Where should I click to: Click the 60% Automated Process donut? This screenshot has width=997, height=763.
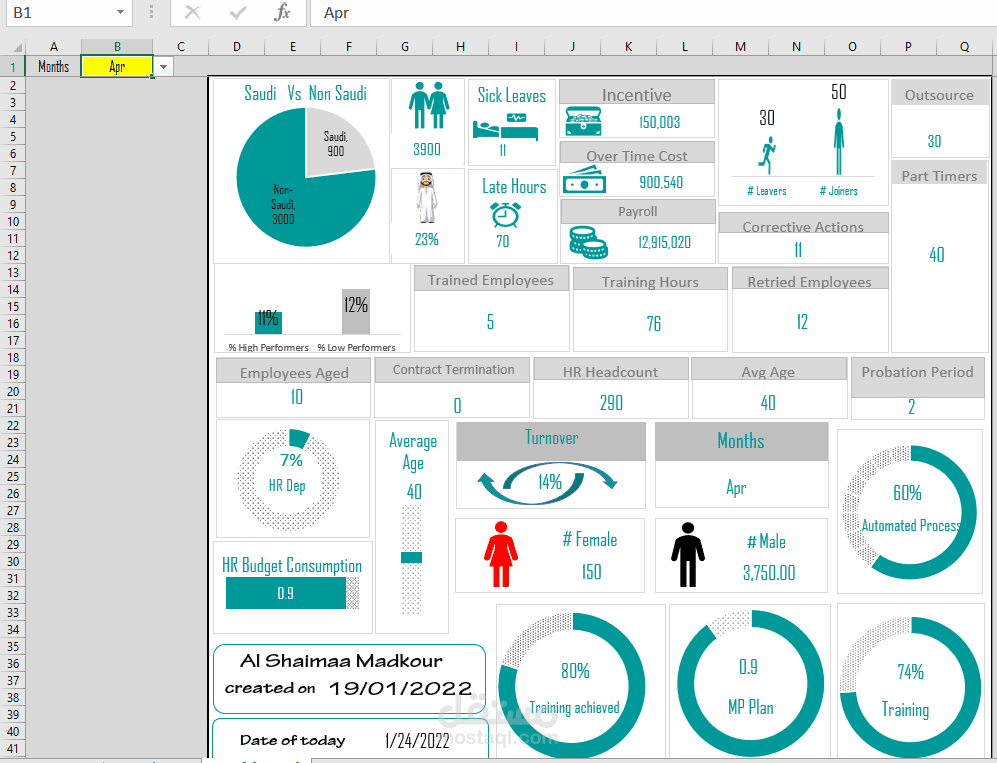(x=910, y=512)
